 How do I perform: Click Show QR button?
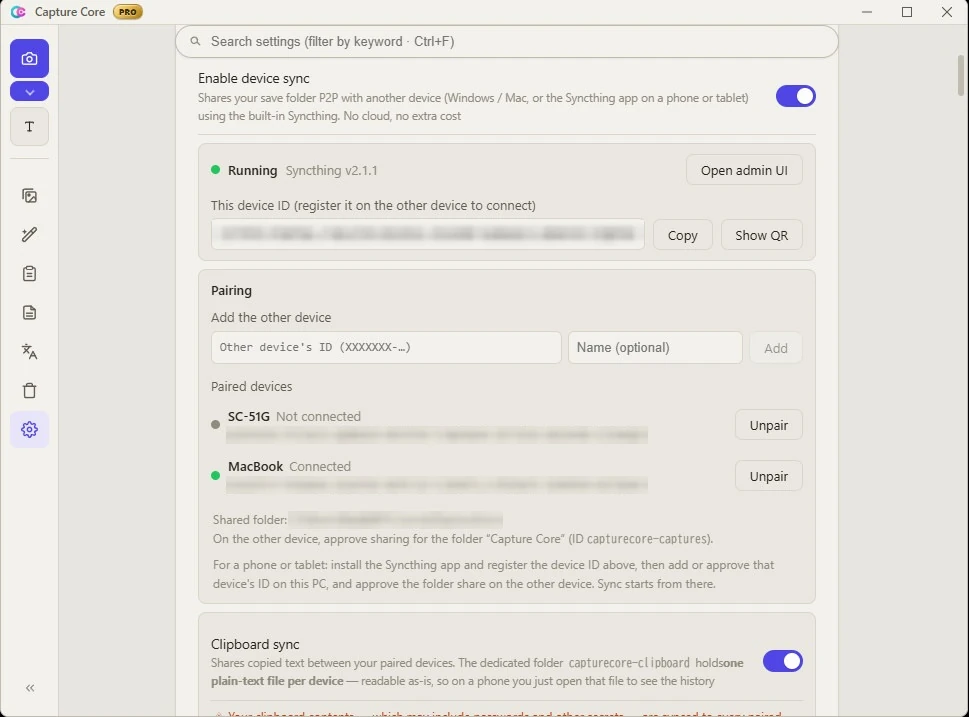761,235
